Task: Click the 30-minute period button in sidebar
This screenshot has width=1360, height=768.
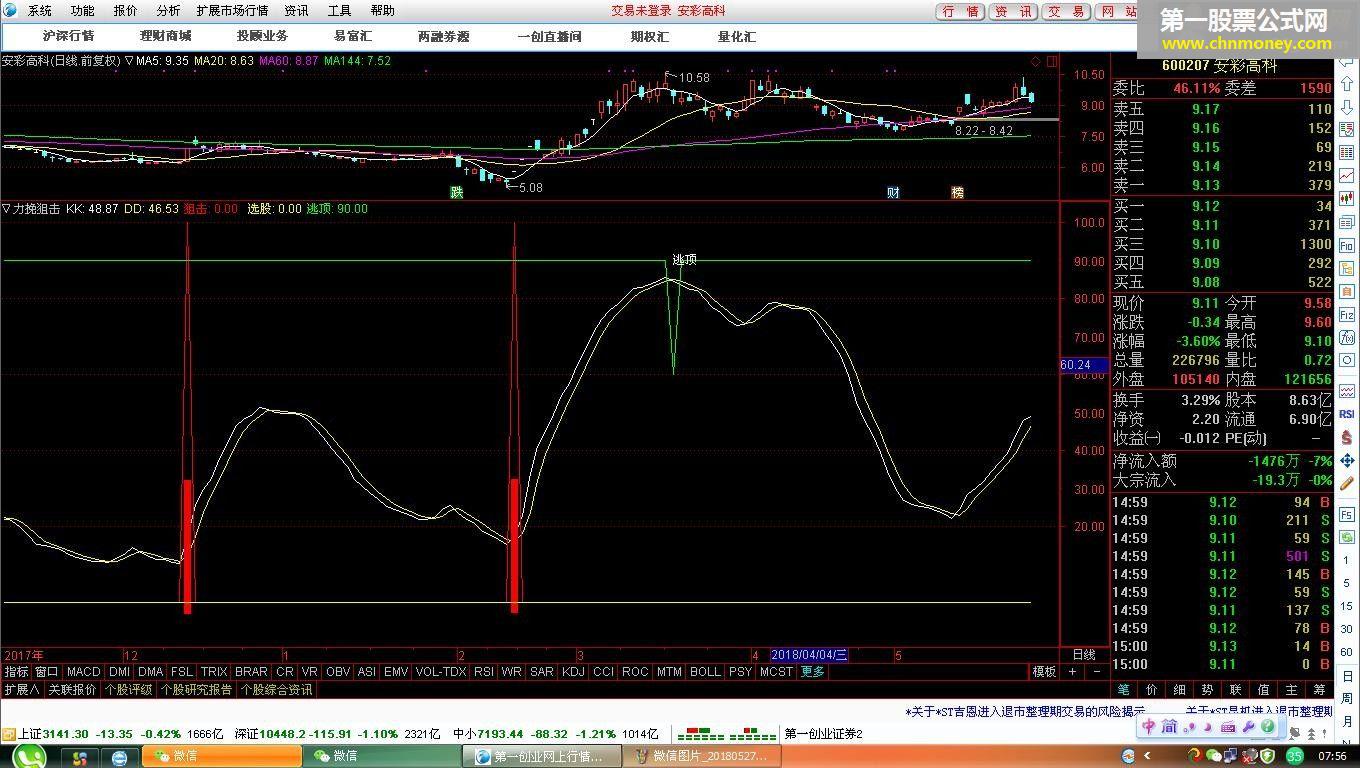Action: click(1346, 629)
